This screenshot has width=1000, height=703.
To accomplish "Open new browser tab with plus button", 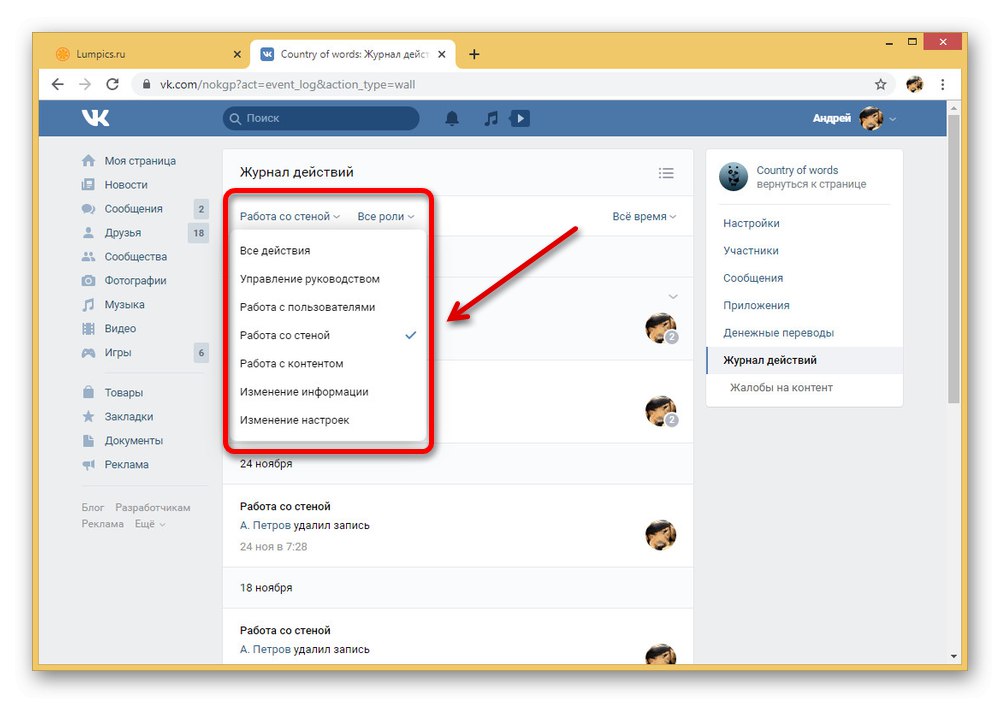I will click(474, 54).
